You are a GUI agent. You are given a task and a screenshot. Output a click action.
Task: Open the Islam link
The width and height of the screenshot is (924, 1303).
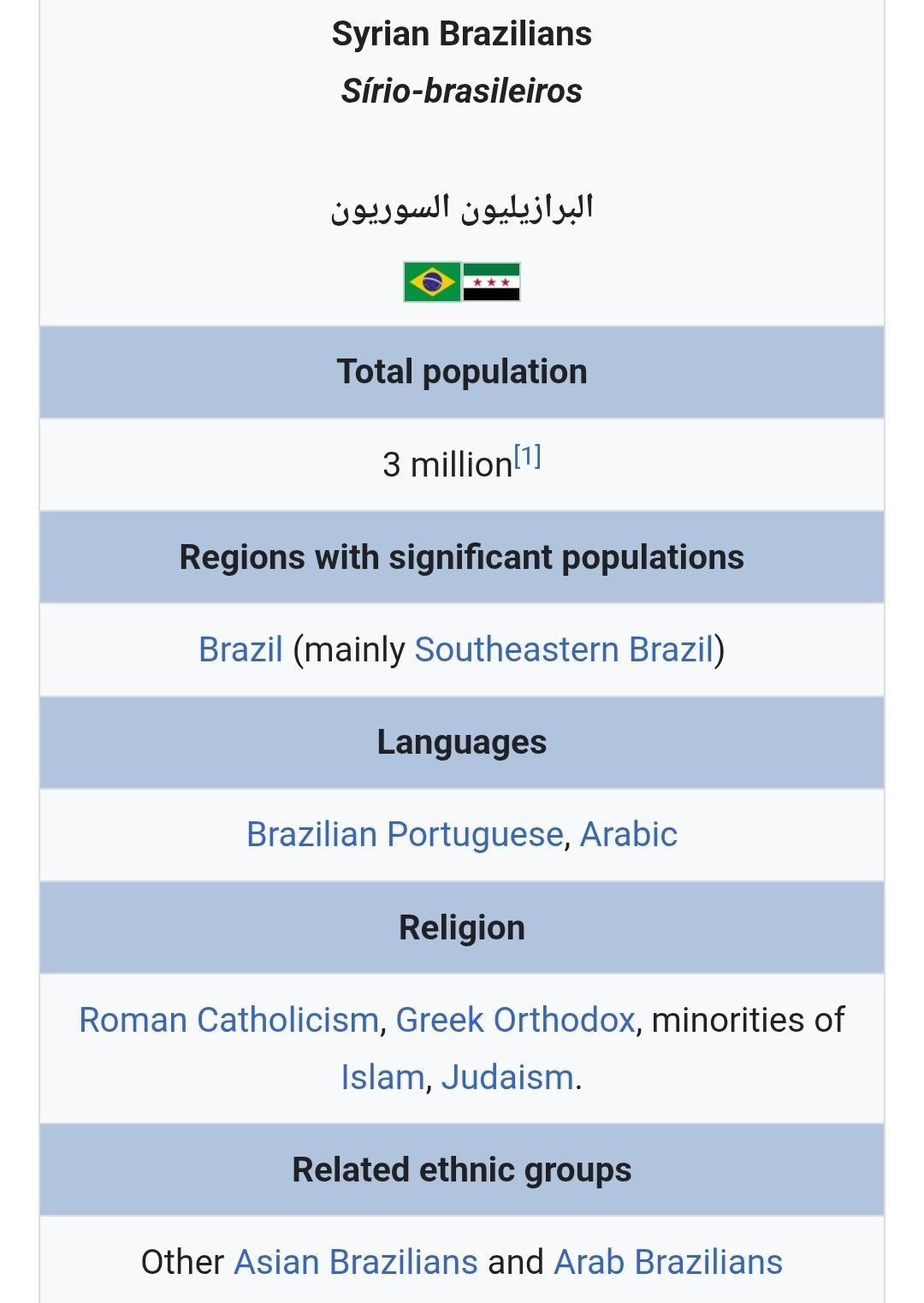point(382,1077)
